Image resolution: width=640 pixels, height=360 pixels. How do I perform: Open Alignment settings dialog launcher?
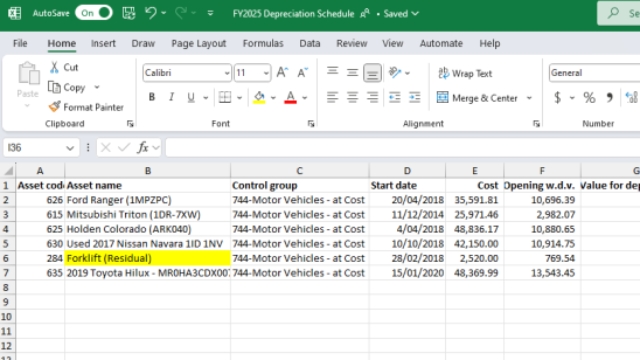coord(536,124)
